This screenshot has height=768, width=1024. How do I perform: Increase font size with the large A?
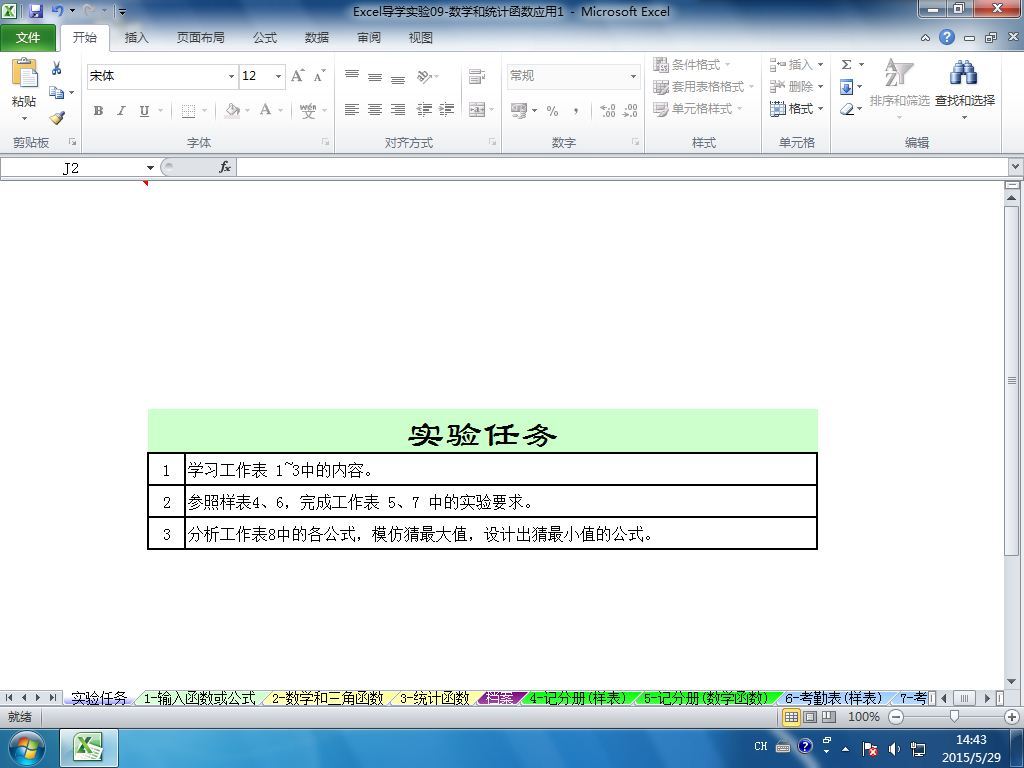click(297, 76)
